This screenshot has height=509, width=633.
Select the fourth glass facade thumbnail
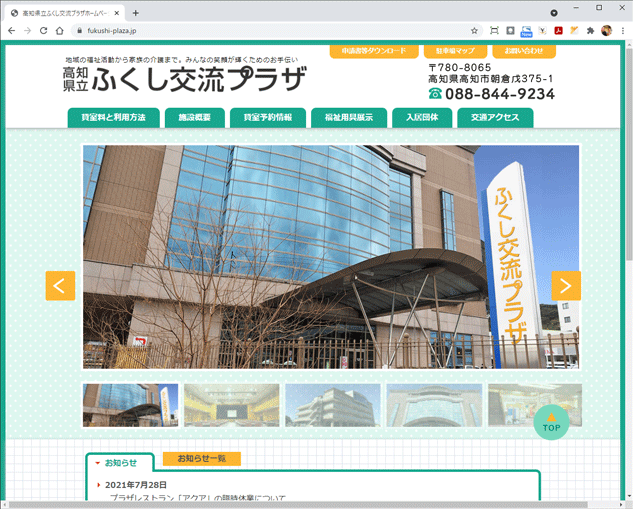pos(434,405)
